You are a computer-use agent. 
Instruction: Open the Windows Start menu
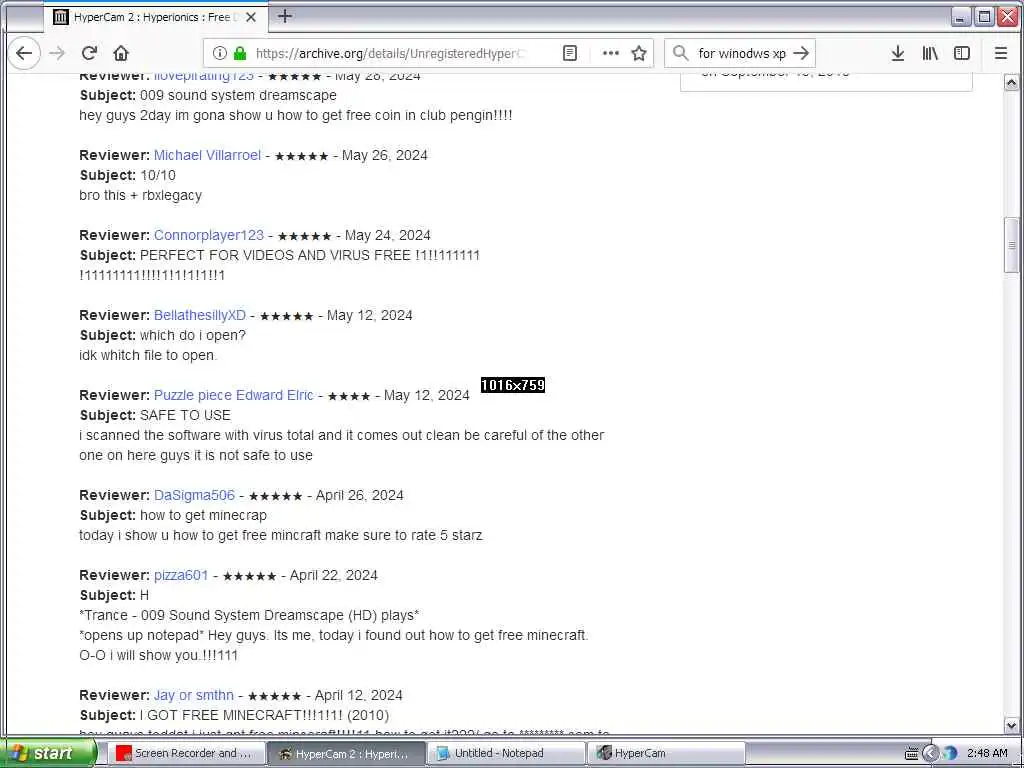pyautogui.click(x=48, y=753)
